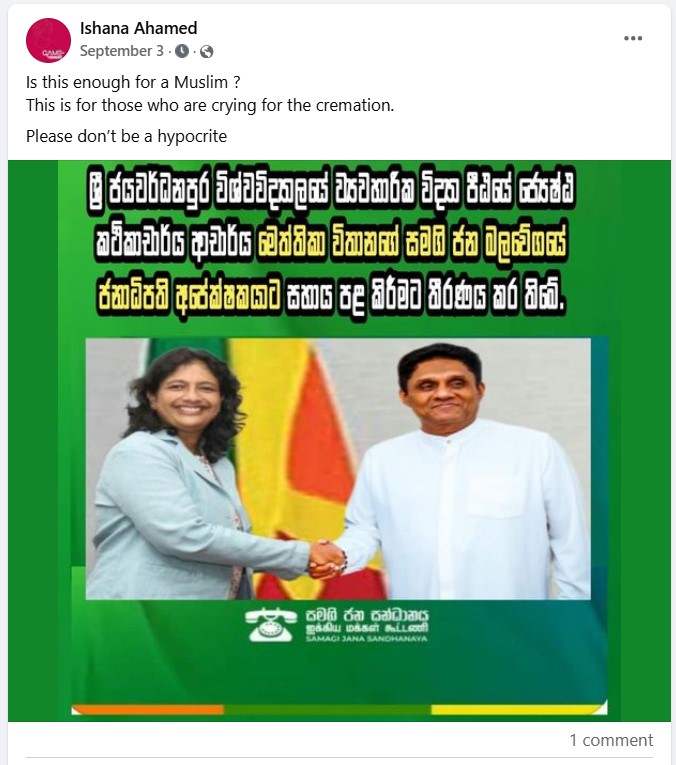Viewport: 676px width, 765px height.
Task: Open the three-dot post options menu
Action: pyautogui.click(x=633, y=38)
